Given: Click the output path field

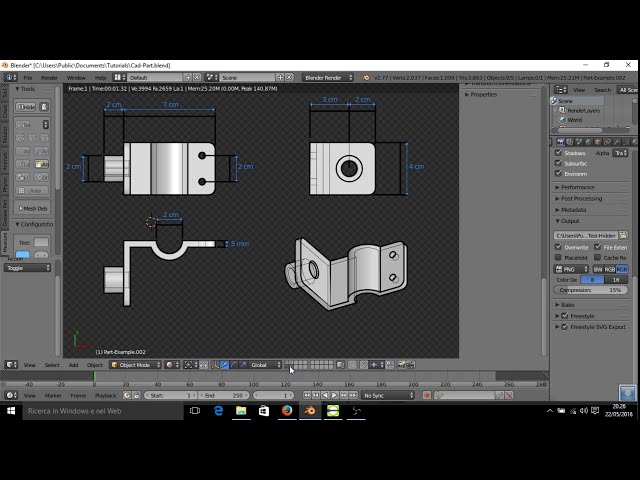Looking at the screenshot, I should [x=586, y=236].
